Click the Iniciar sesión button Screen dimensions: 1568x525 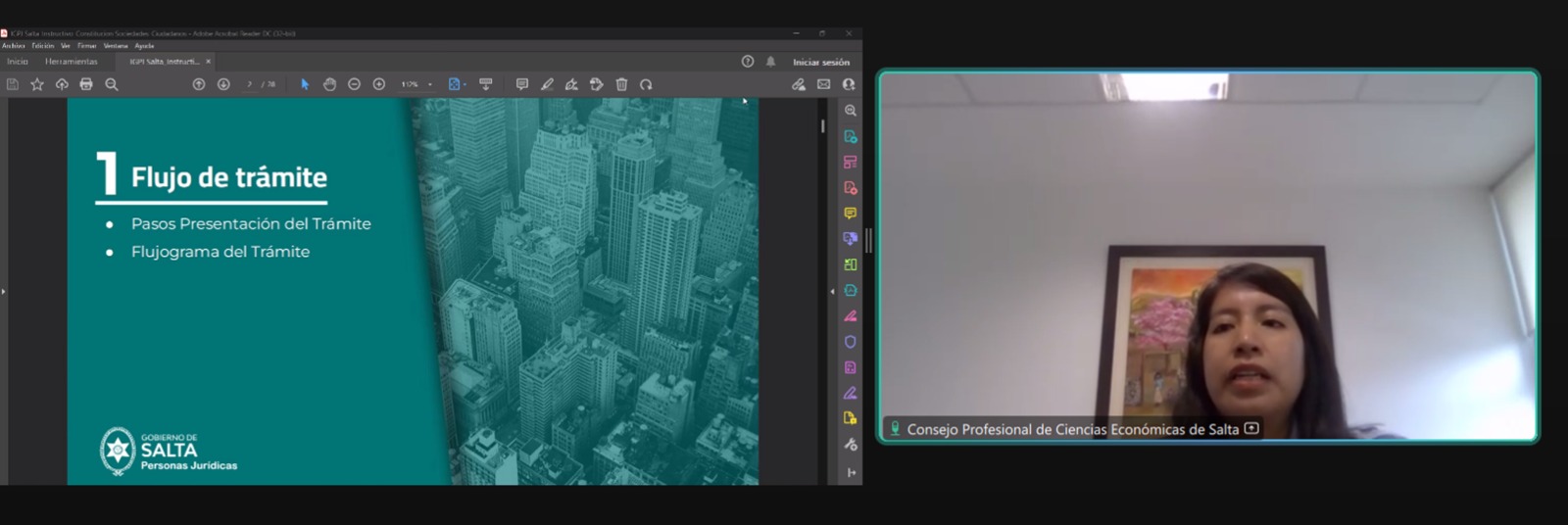[x=821, y=62]
